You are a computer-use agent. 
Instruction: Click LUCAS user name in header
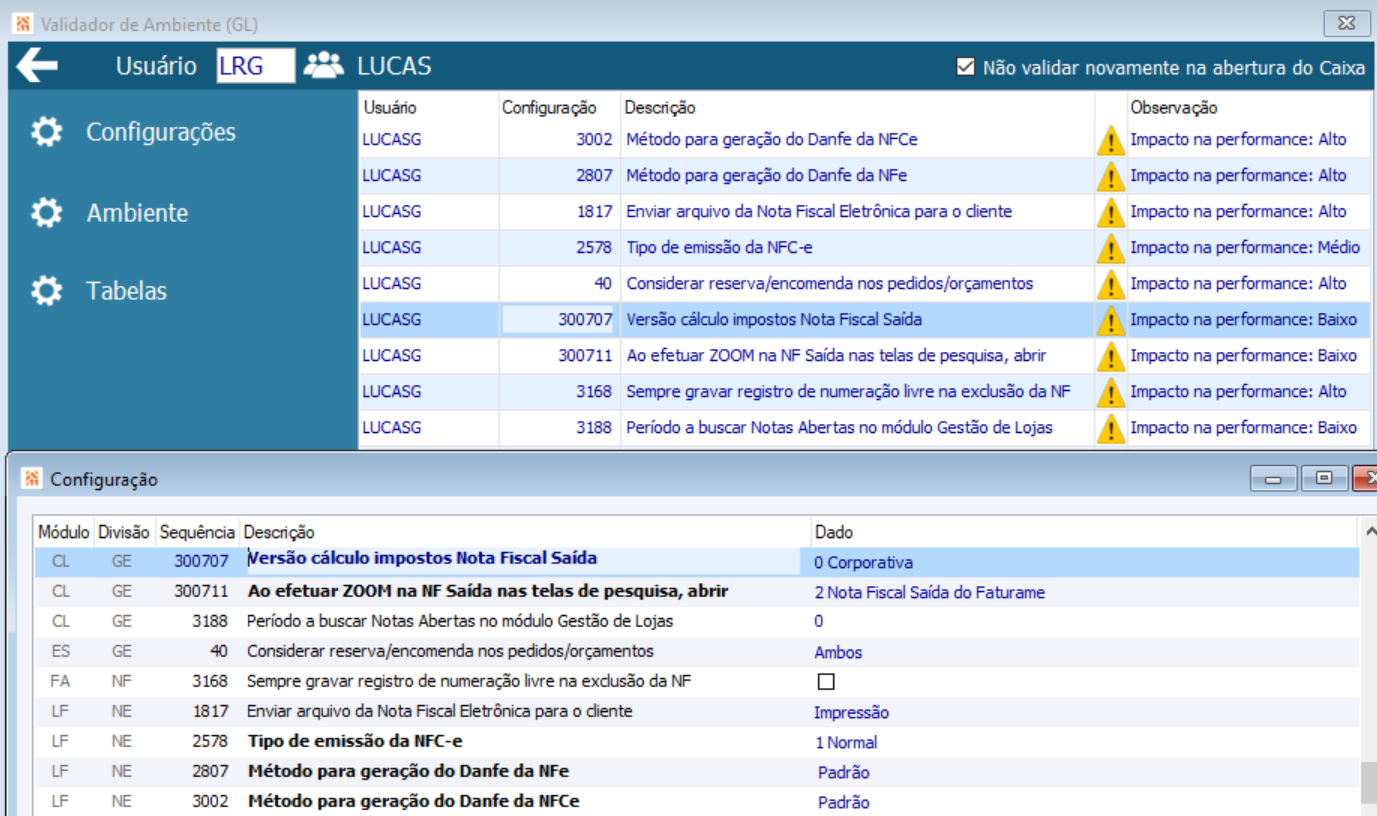click(x=395, y=66)
